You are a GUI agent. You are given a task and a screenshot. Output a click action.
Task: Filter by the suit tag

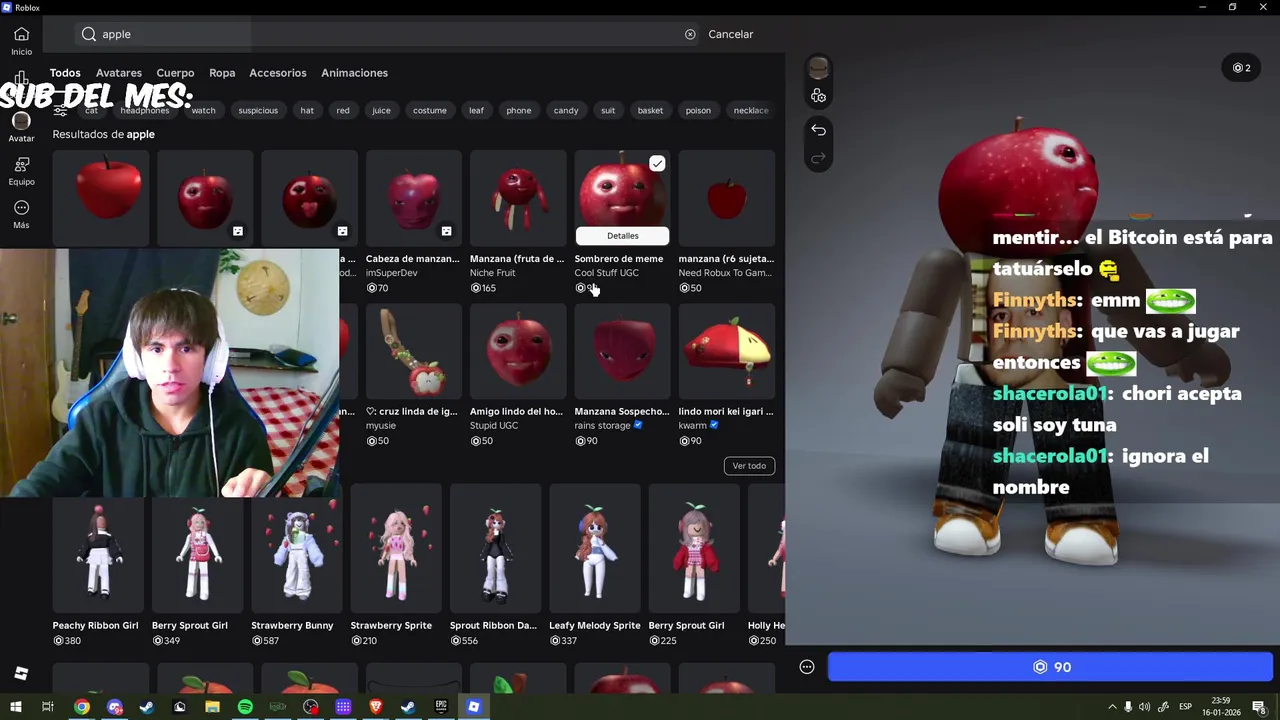[x=608, y=110]
